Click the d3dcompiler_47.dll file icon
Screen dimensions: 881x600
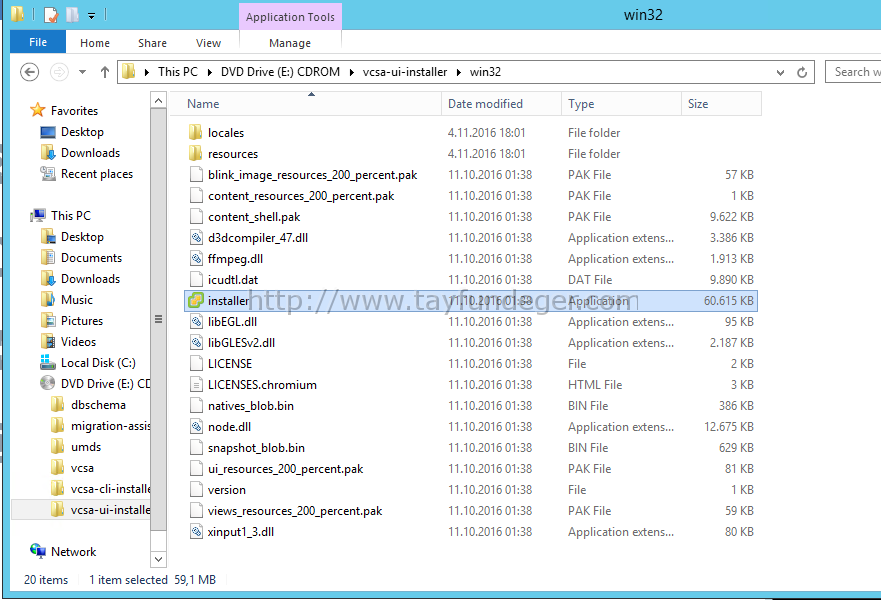(x=196, y=238)
